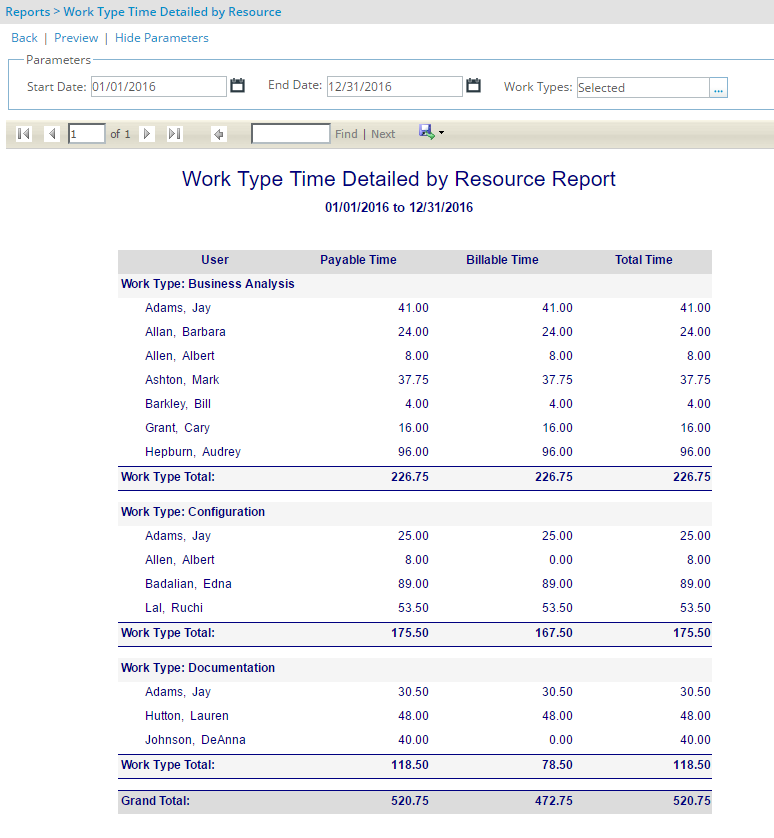Click Documentation billable total 78.50
This screenshot has height=838, width=774.
[557, 765]
